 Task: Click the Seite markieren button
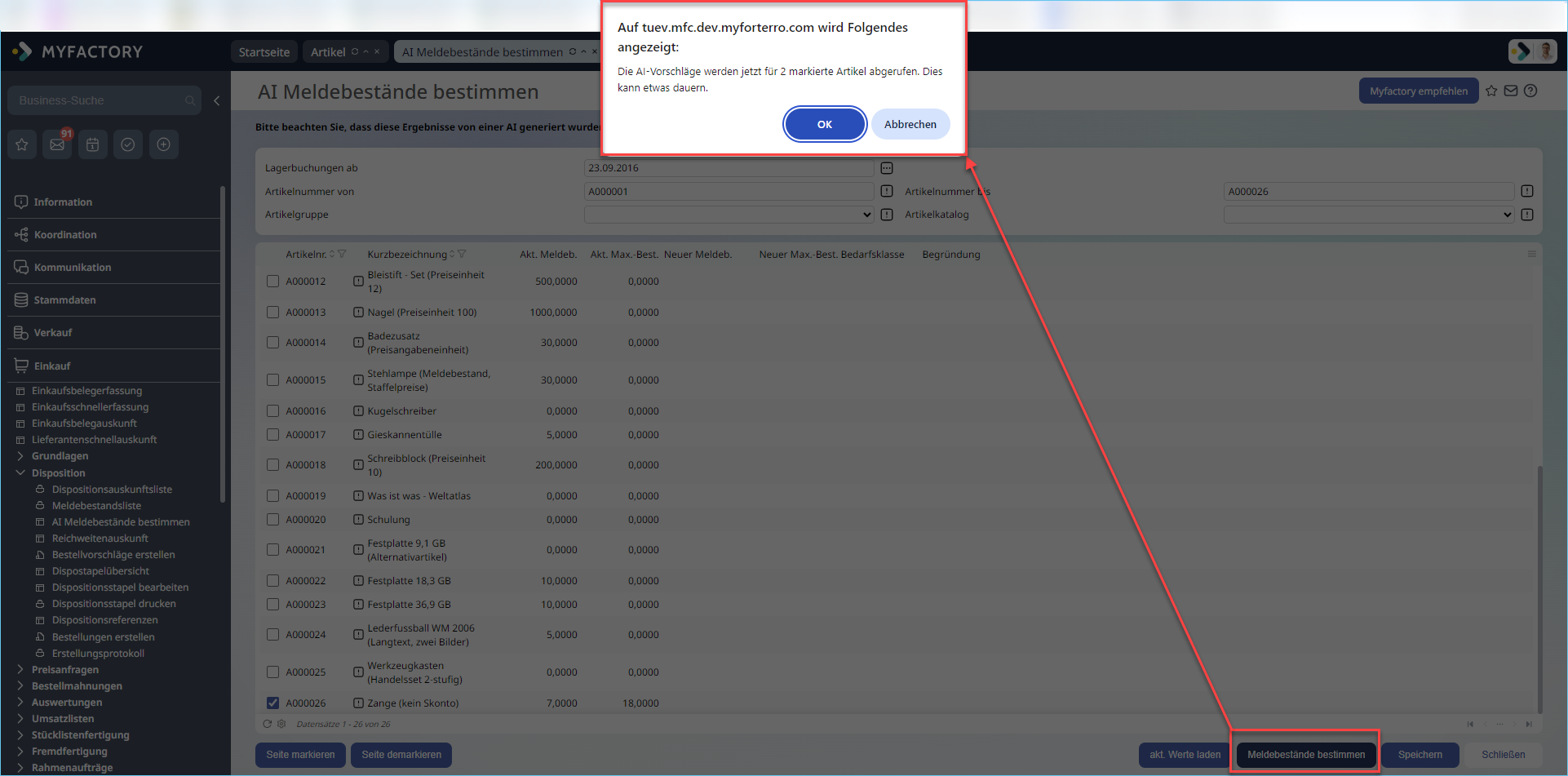(x=300, y=755)
